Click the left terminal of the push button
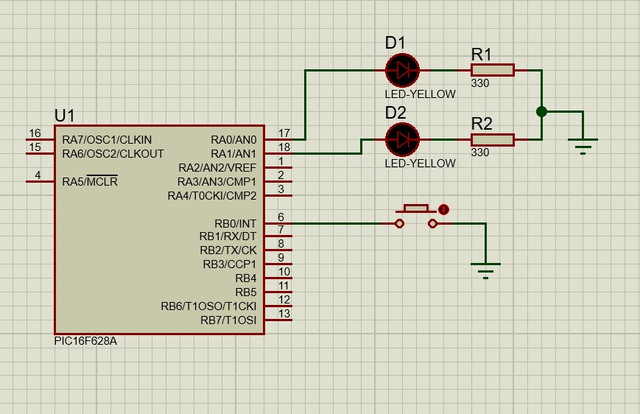640x414 pixels. coord(400,224)
